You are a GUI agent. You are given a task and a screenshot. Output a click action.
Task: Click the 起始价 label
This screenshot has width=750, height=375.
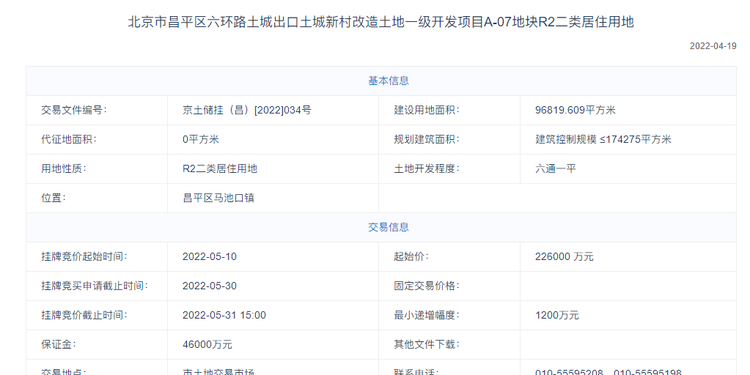(x=411, y=257)
